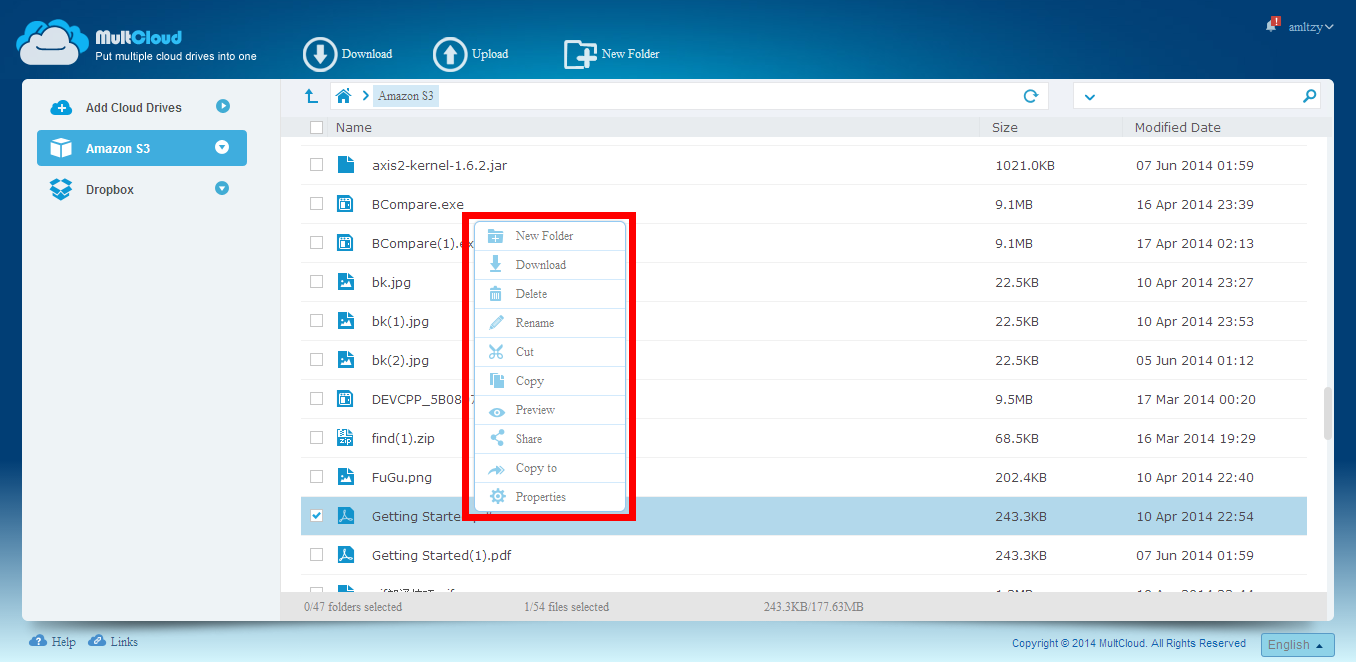Image resolution: width=1356 pixels, height=662 pixels.
Task: Click the Download icon in the top toolbar
Action: tap(320, 54)
